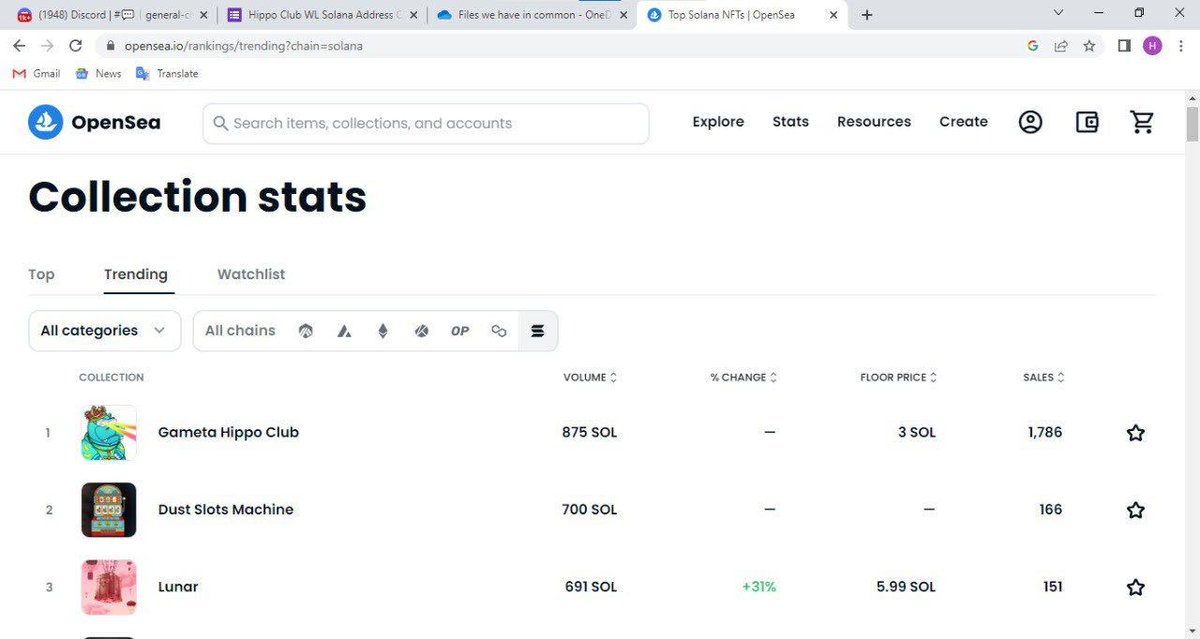Sort by the Floor Price column
Image resolution: width=1200 pixels, height=639 pixels.
[899, 377]
